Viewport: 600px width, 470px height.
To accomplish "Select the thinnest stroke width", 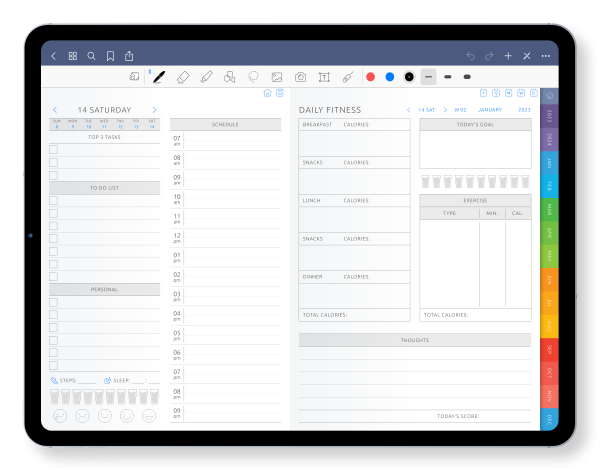I will 428,77.
